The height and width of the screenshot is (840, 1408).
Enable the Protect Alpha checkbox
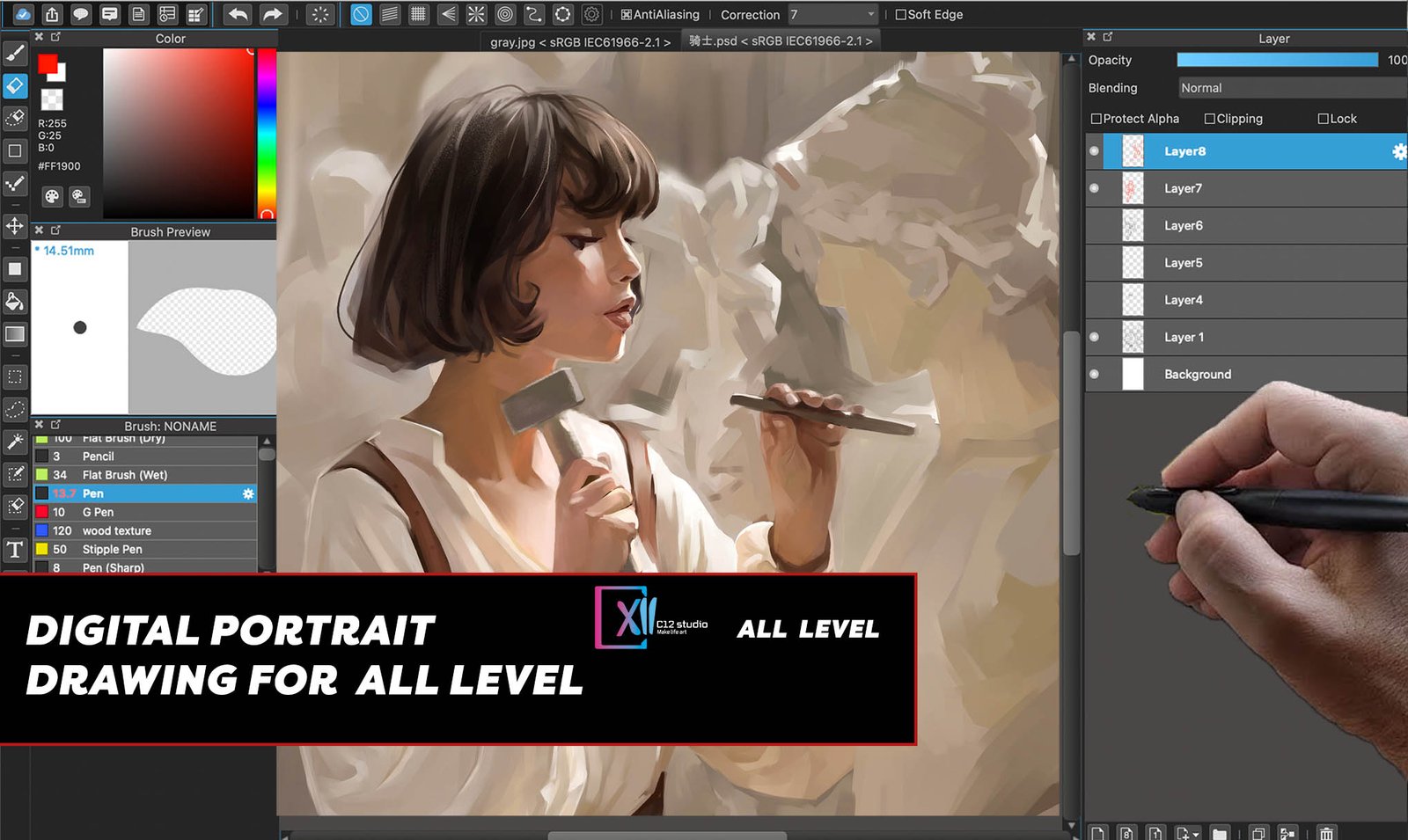(1096, 119)
